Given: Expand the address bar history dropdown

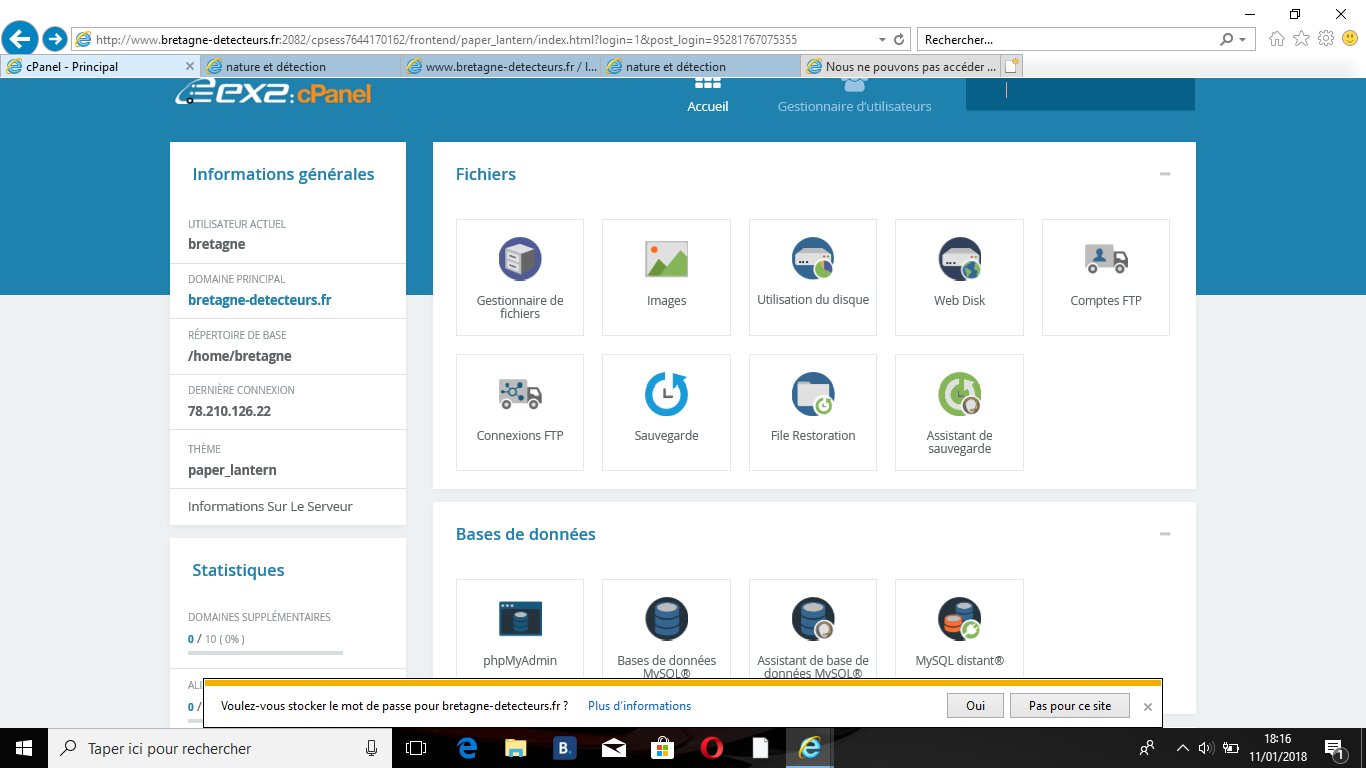Looking at the screenshot, I should [882, 40].
